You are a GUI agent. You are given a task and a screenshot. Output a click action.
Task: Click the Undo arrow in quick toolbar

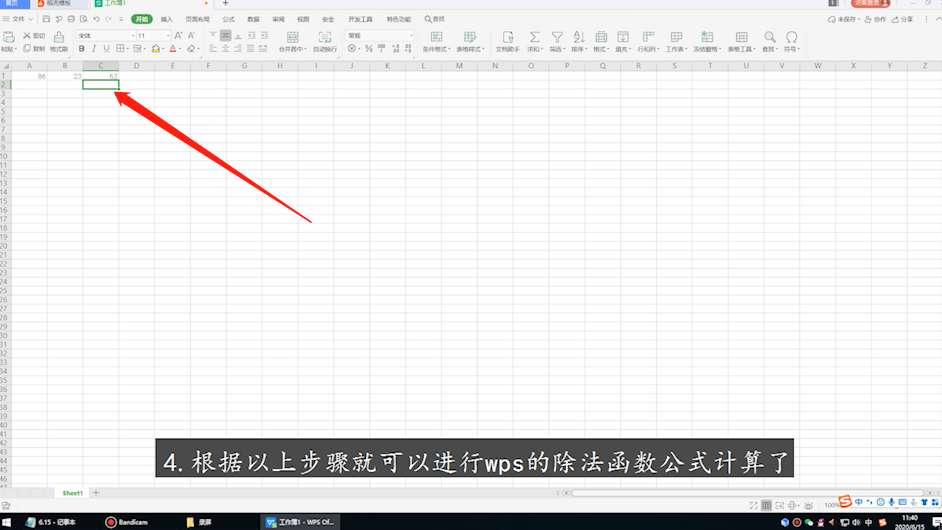[x=96, y=19]
